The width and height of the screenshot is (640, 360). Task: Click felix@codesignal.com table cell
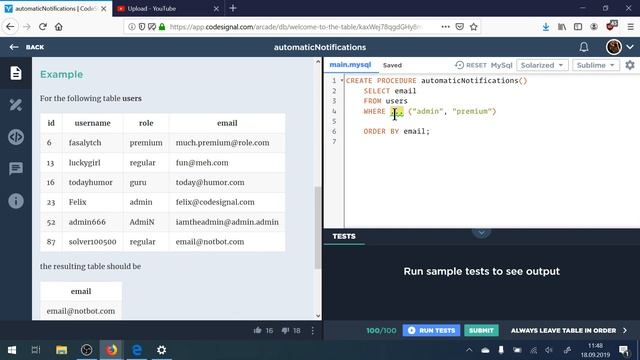(x=227, y=202)
